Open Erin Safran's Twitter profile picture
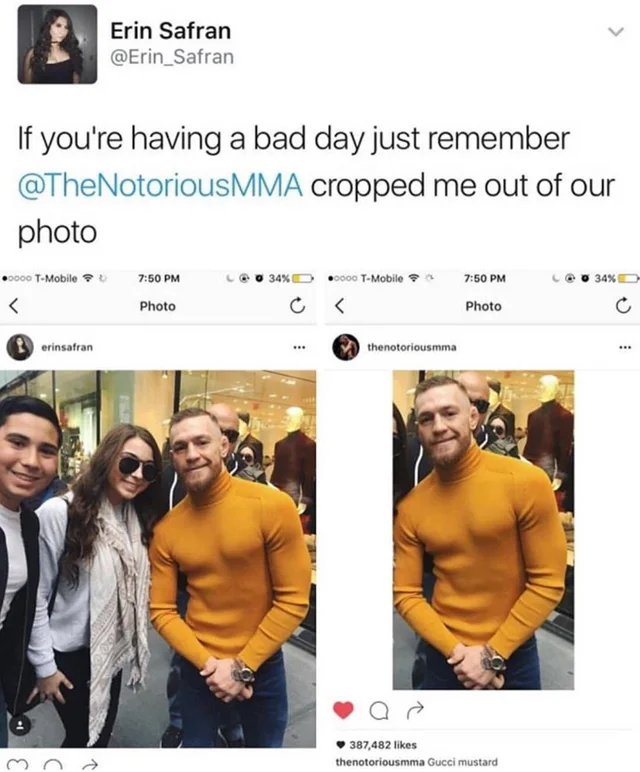The image size is (640, 772). [x=57, y=44]
